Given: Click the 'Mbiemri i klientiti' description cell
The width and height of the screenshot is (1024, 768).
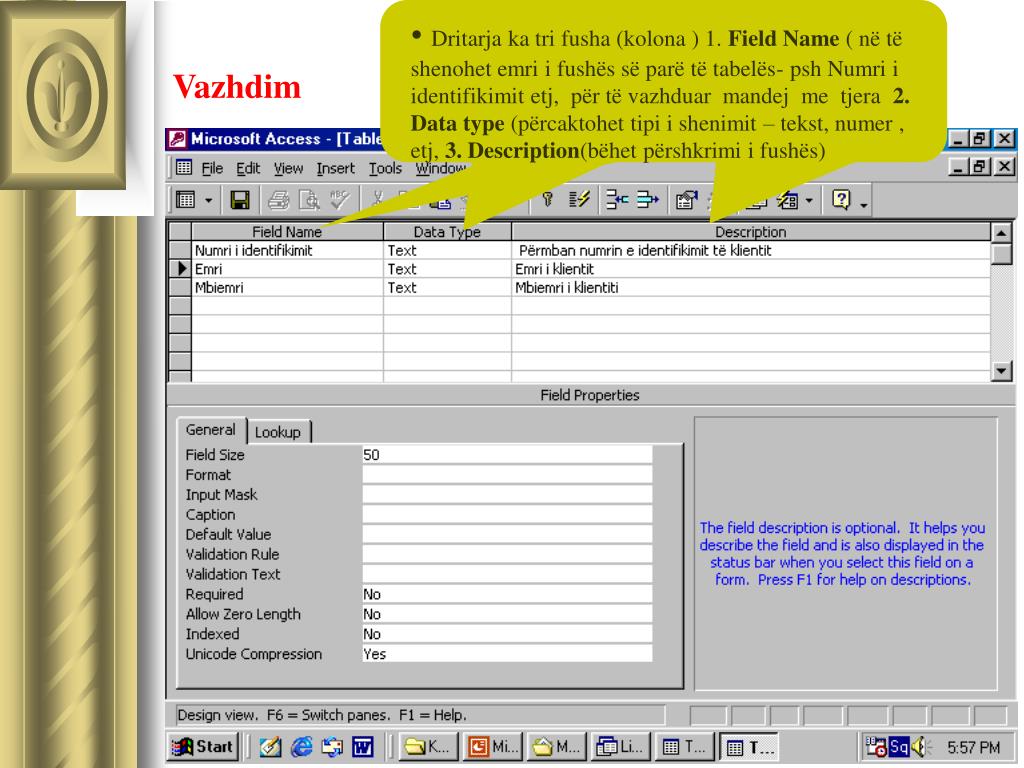Looking at the screenshot, I should coord(751,288).
